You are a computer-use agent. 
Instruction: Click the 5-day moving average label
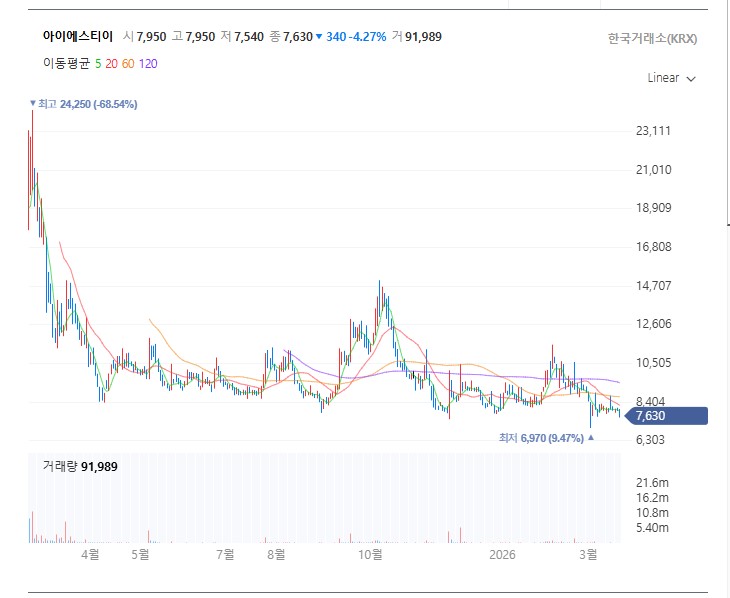(98, 64)
